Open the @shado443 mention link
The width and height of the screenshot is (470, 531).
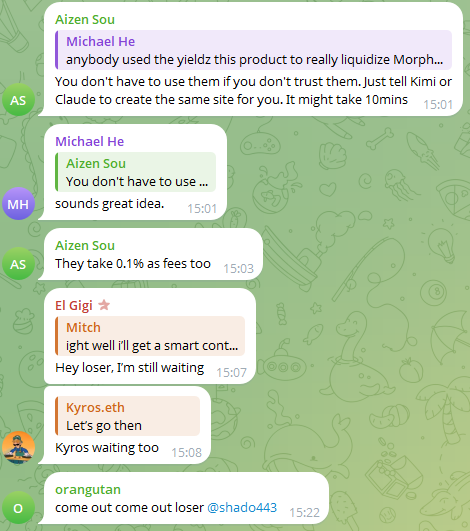click(242, 507)
